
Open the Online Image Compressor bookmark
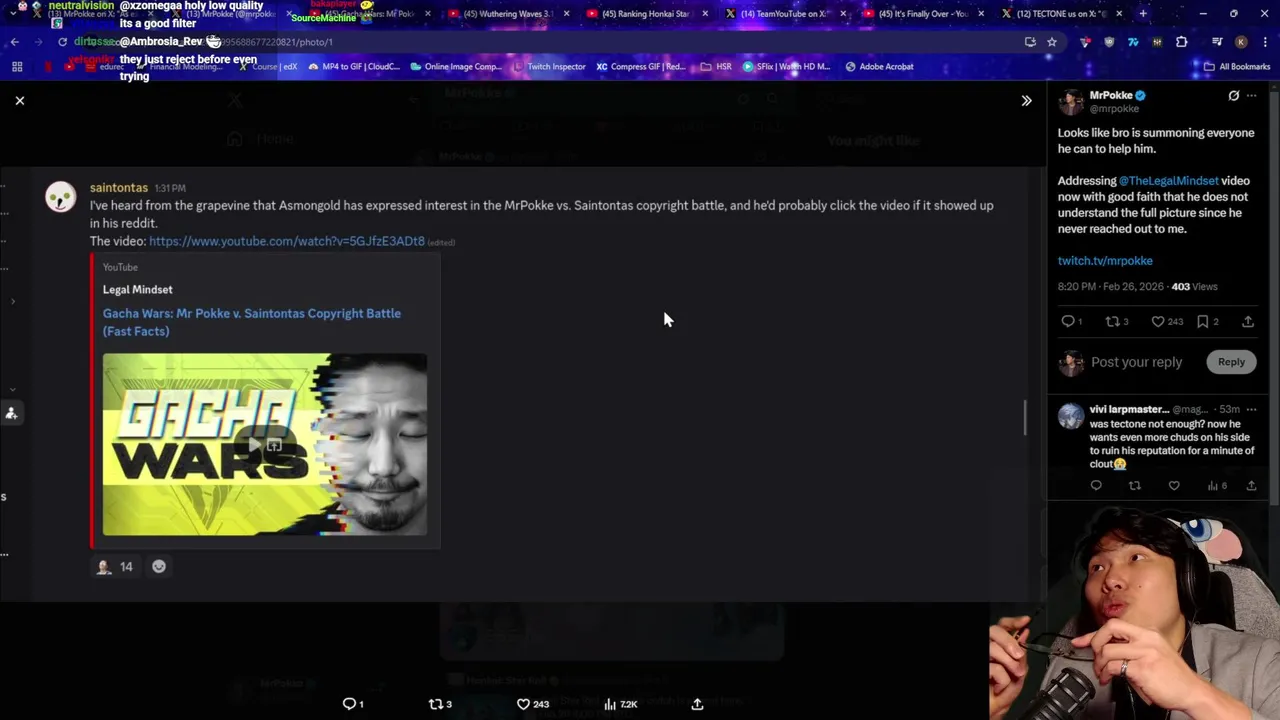pos(455,67)
